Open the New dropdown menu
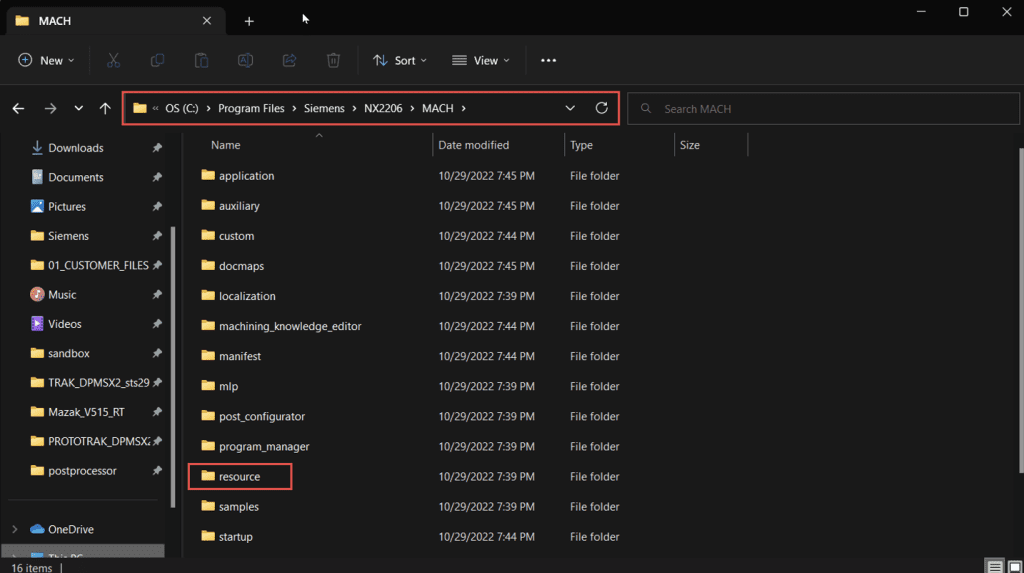1024x573 pixels. point(46,60)
